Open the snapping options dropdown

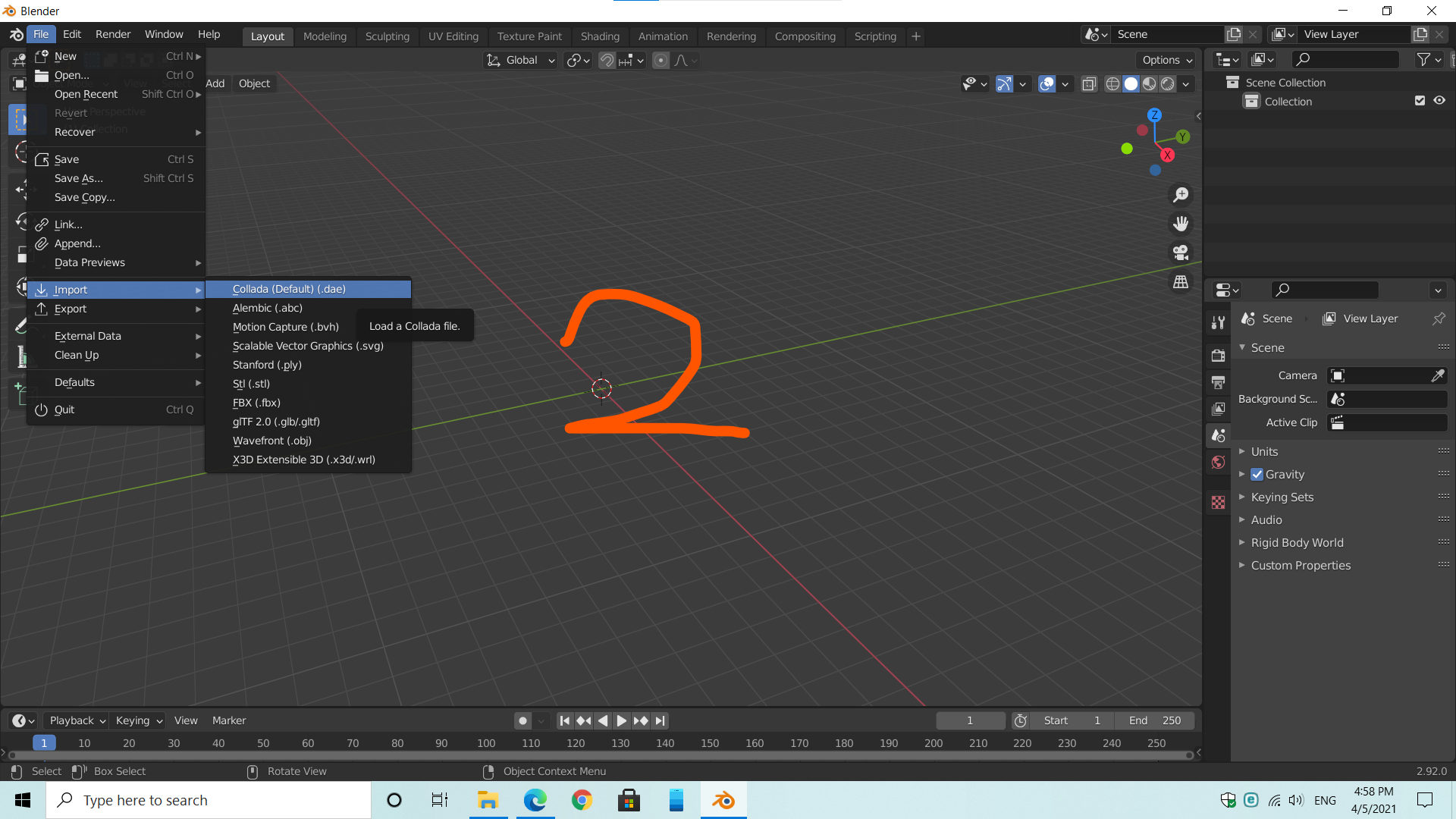[632, 60]
